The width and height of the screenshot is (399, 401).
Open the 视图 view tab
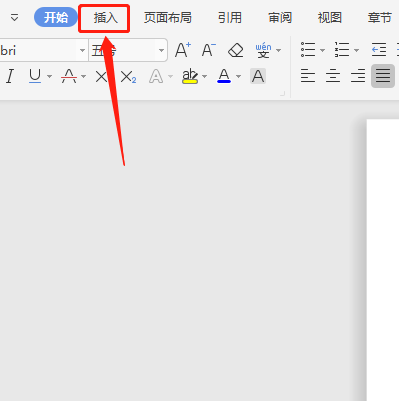(x=330, y=18)
